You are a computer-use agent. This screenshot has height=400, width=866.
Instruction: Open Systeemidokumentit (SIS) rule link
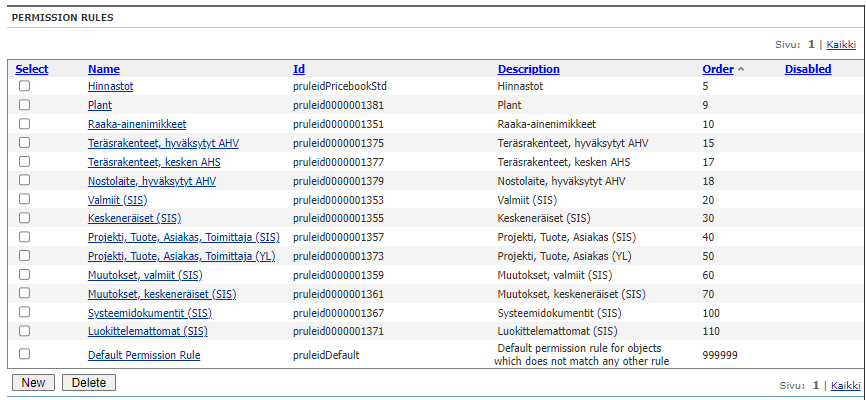(149, 312)
